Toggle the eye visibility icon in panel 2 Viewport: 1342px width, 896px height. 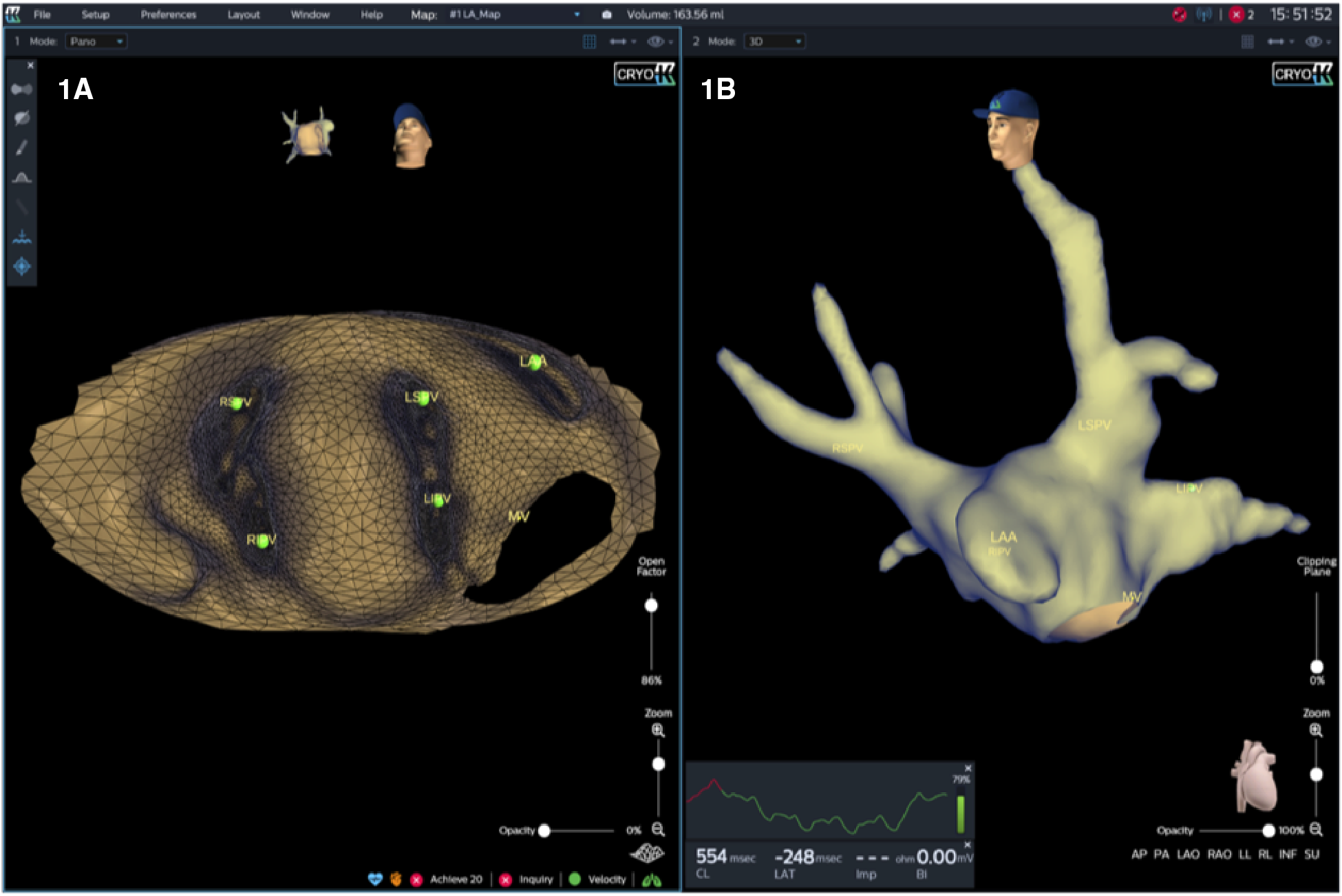coord(1313,41)
